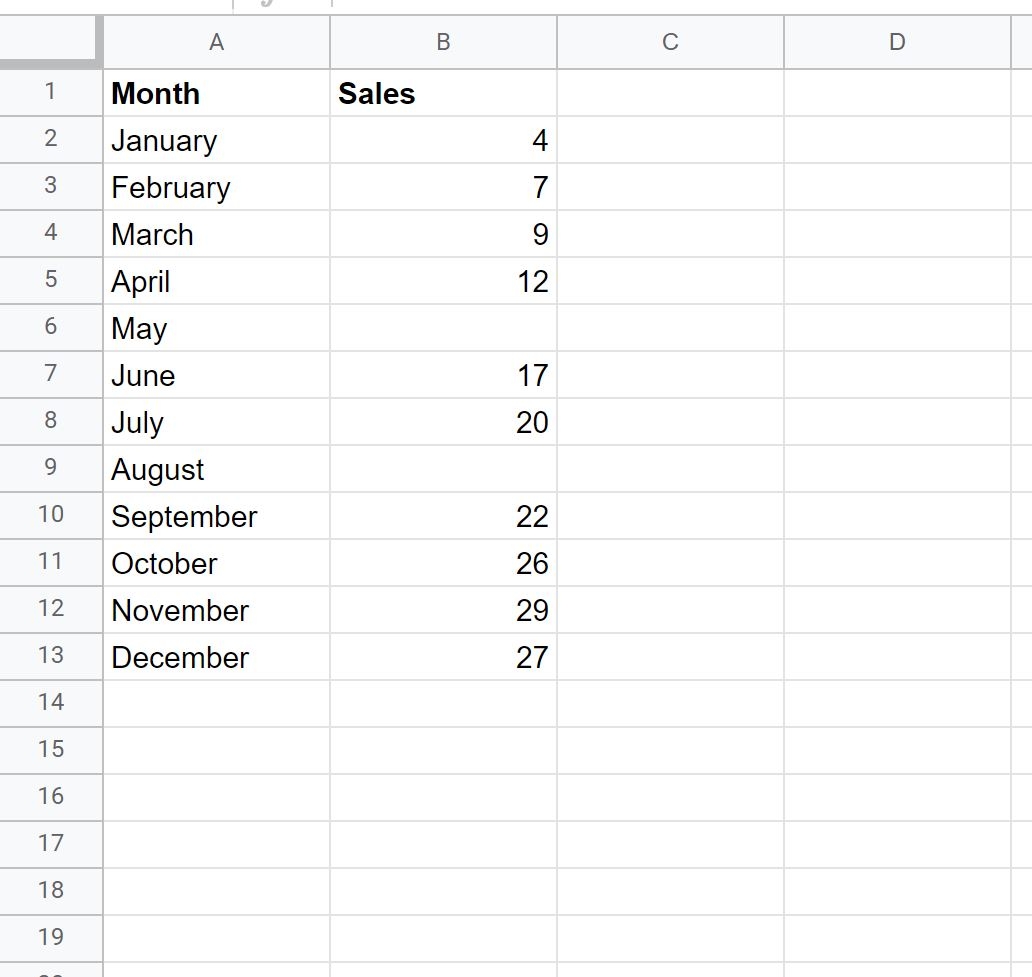Click the Select All corner box
This screenshot has width=1032, height=977.
click(x=50, y=42)
